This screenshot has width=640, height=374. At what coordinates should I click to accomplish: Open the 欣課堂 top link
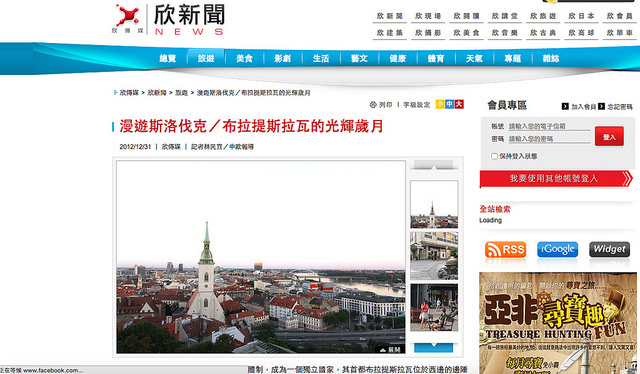(x=504, y=16)
